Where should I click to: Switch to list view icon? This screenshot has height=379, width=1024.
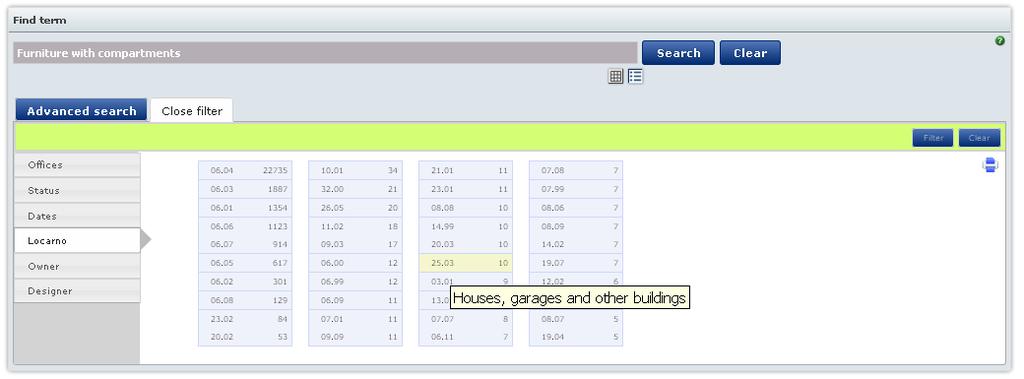[x=635, y=76]
